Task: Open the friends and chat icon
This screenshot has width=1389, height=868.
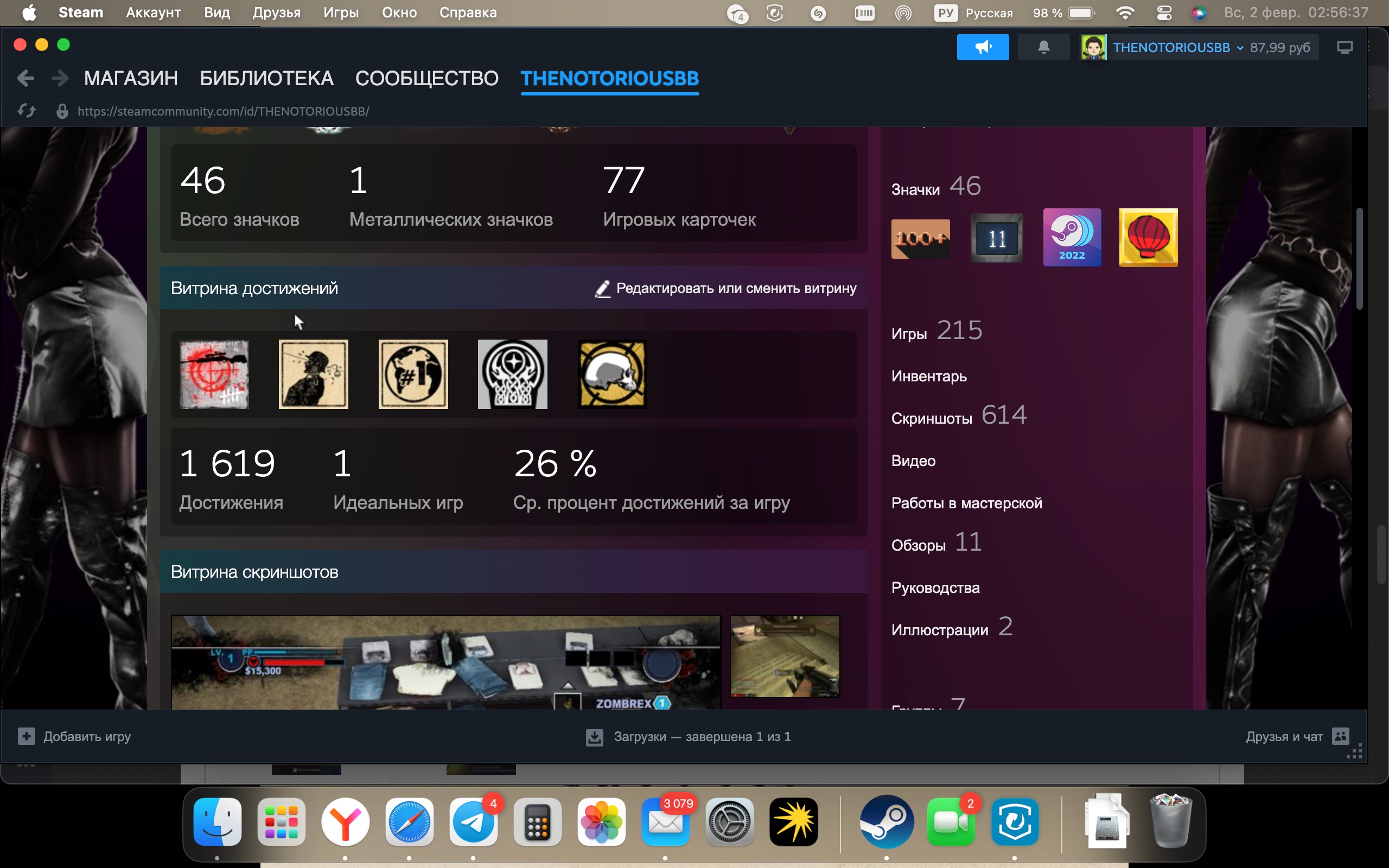Action: [x=1341, y=736]
